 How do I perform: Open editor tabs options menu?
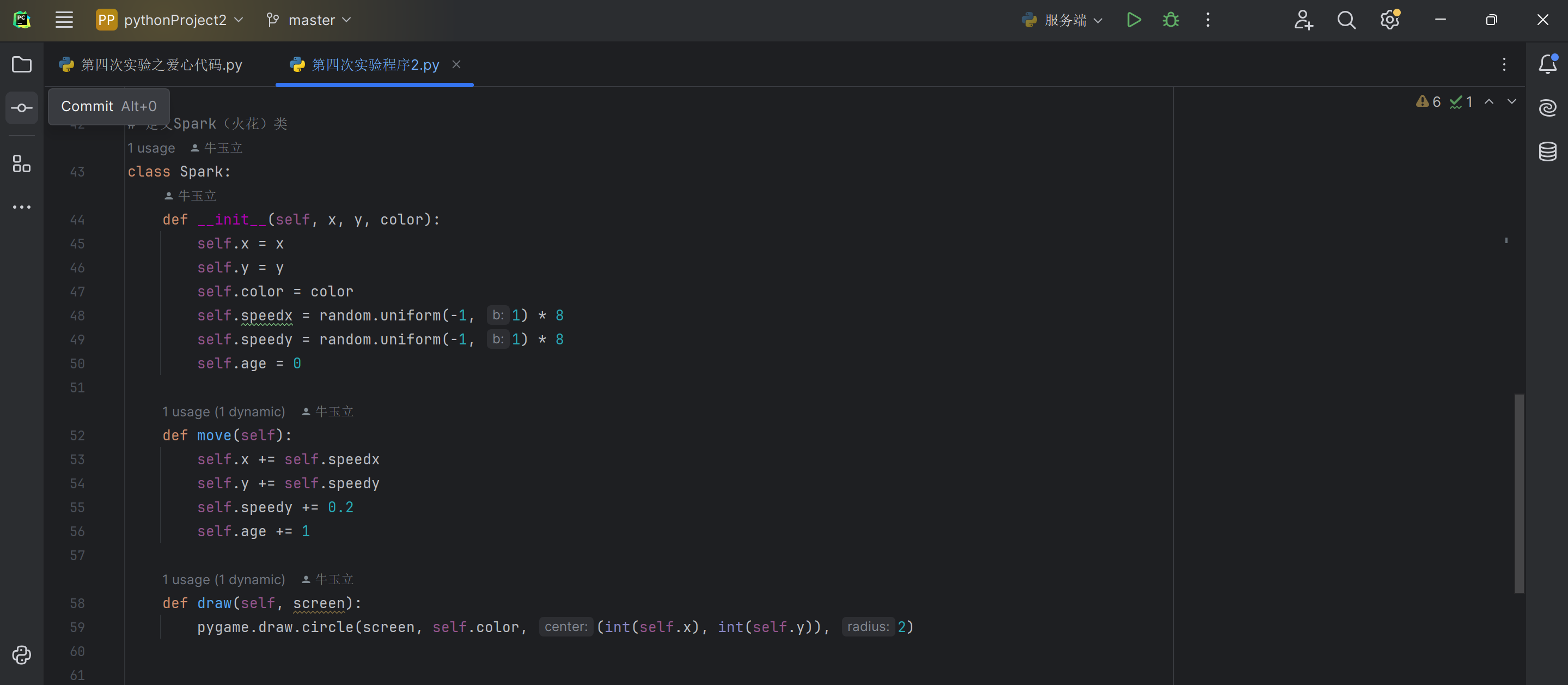pos(1504,64)
